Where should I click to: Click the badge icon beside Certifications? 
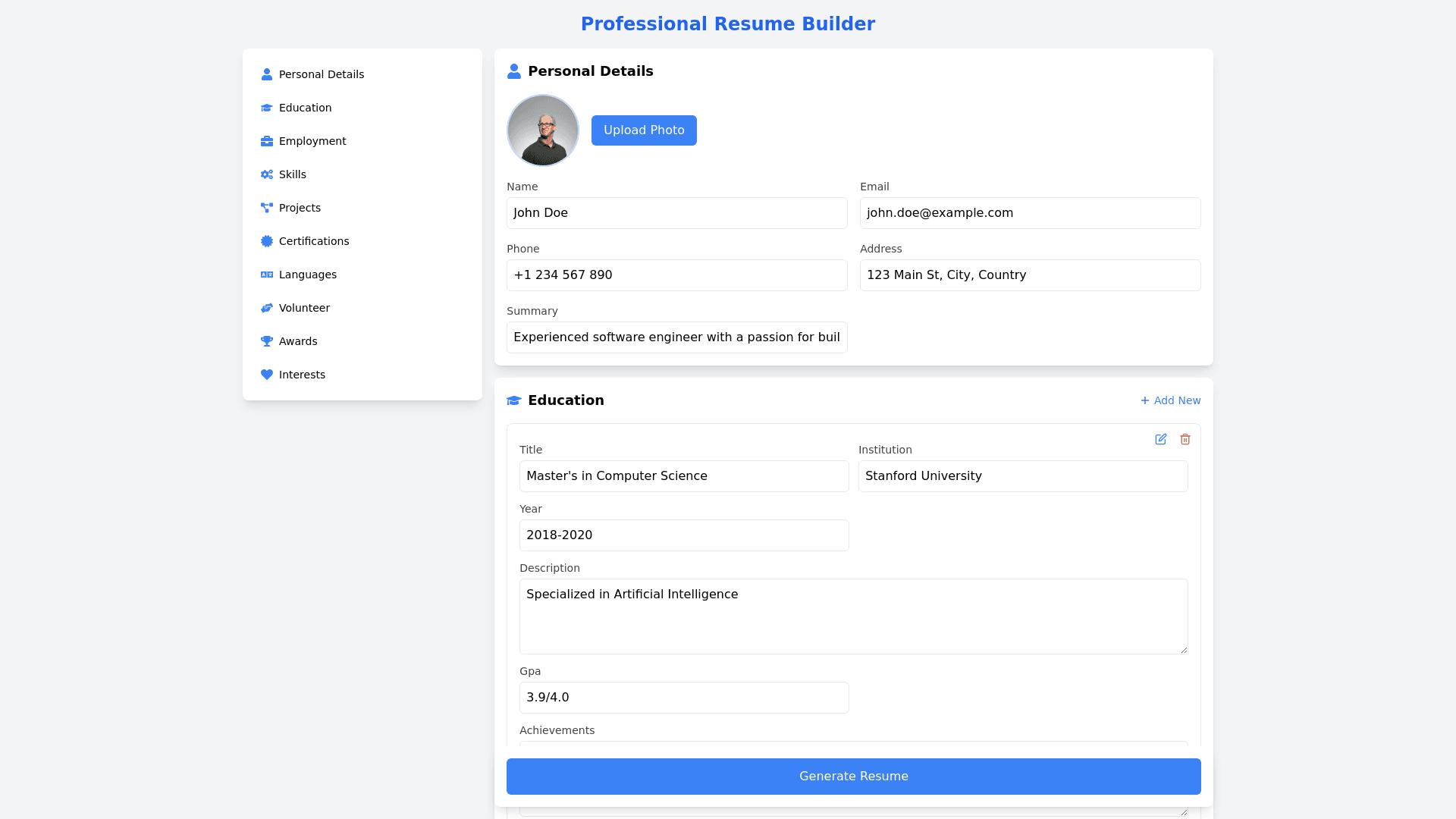click(267, 241)
